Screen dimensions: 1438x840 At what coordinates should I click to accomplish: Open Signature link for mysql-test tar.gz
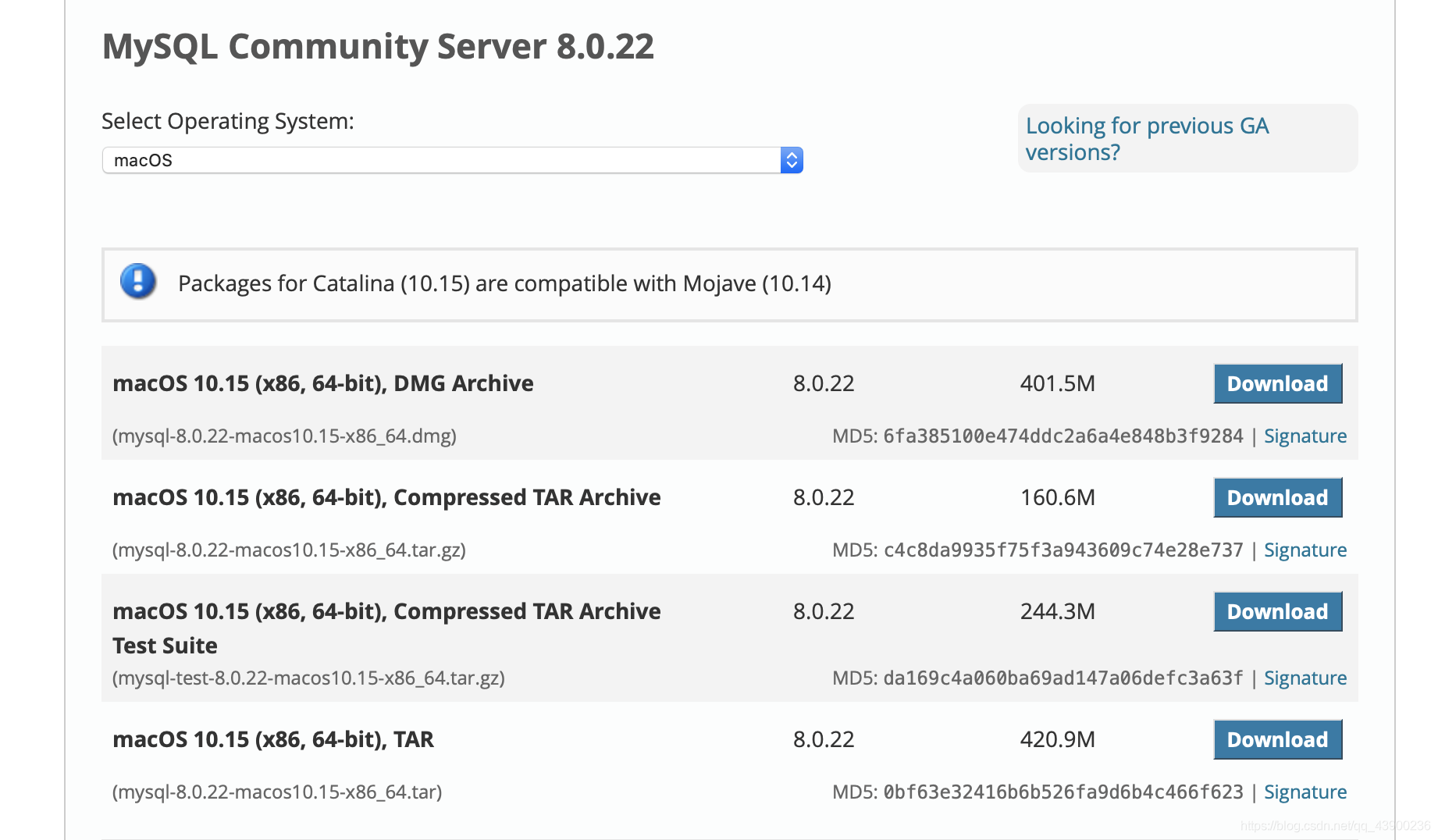[1305, 678]
